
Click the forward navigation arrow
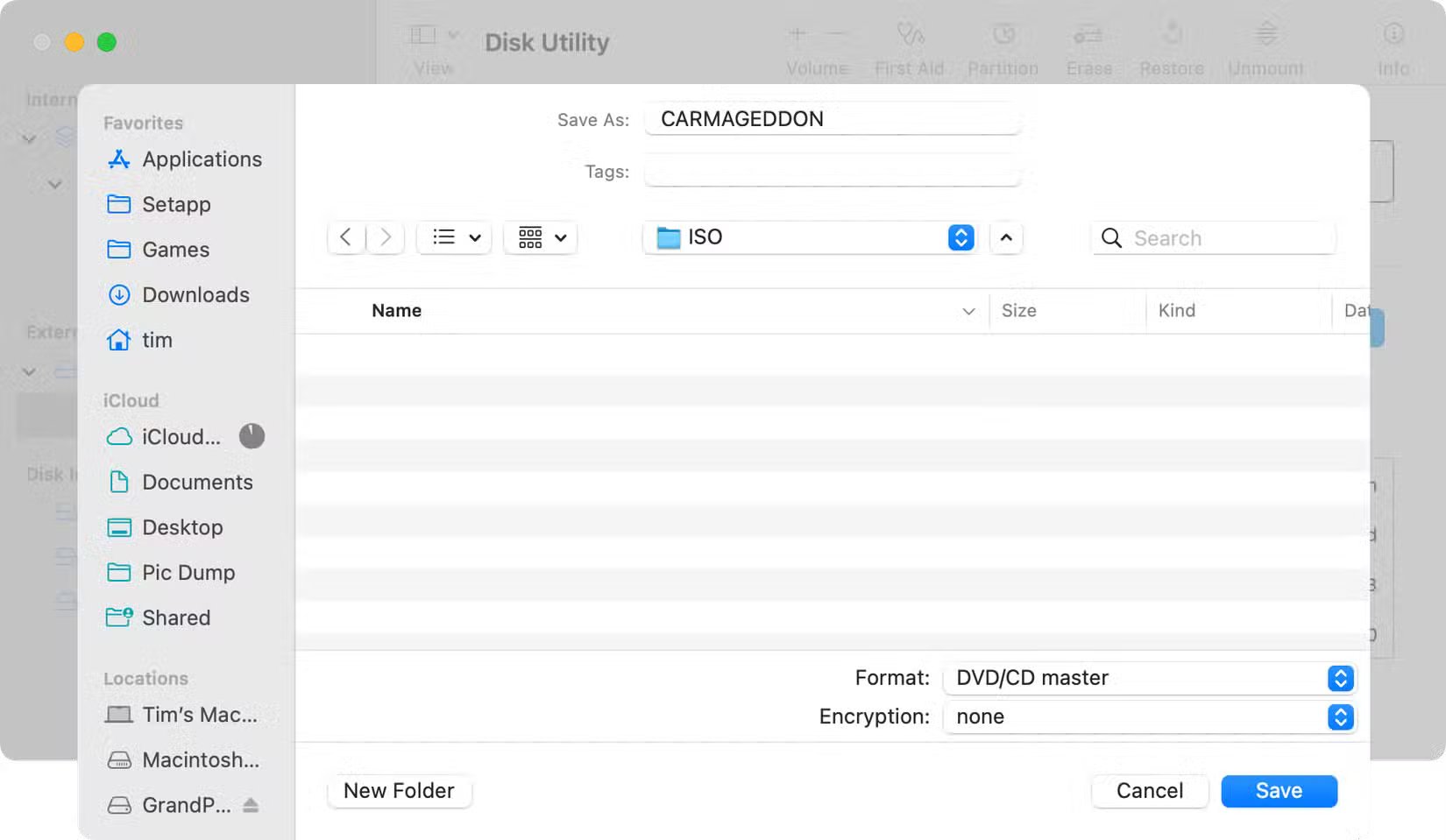(x=386, y=237)
